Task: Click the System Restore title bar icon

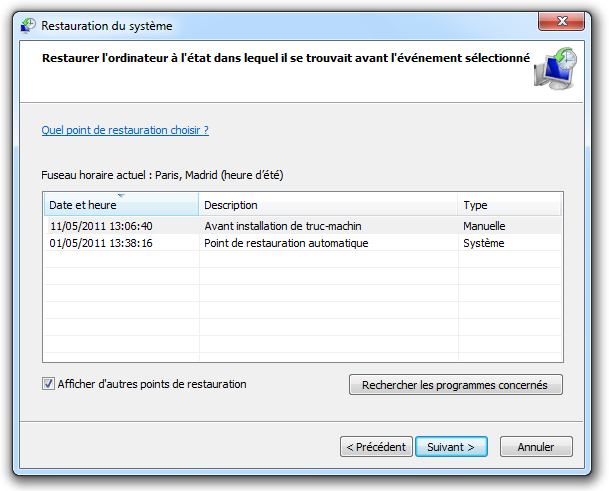Action: pos(28,26)
